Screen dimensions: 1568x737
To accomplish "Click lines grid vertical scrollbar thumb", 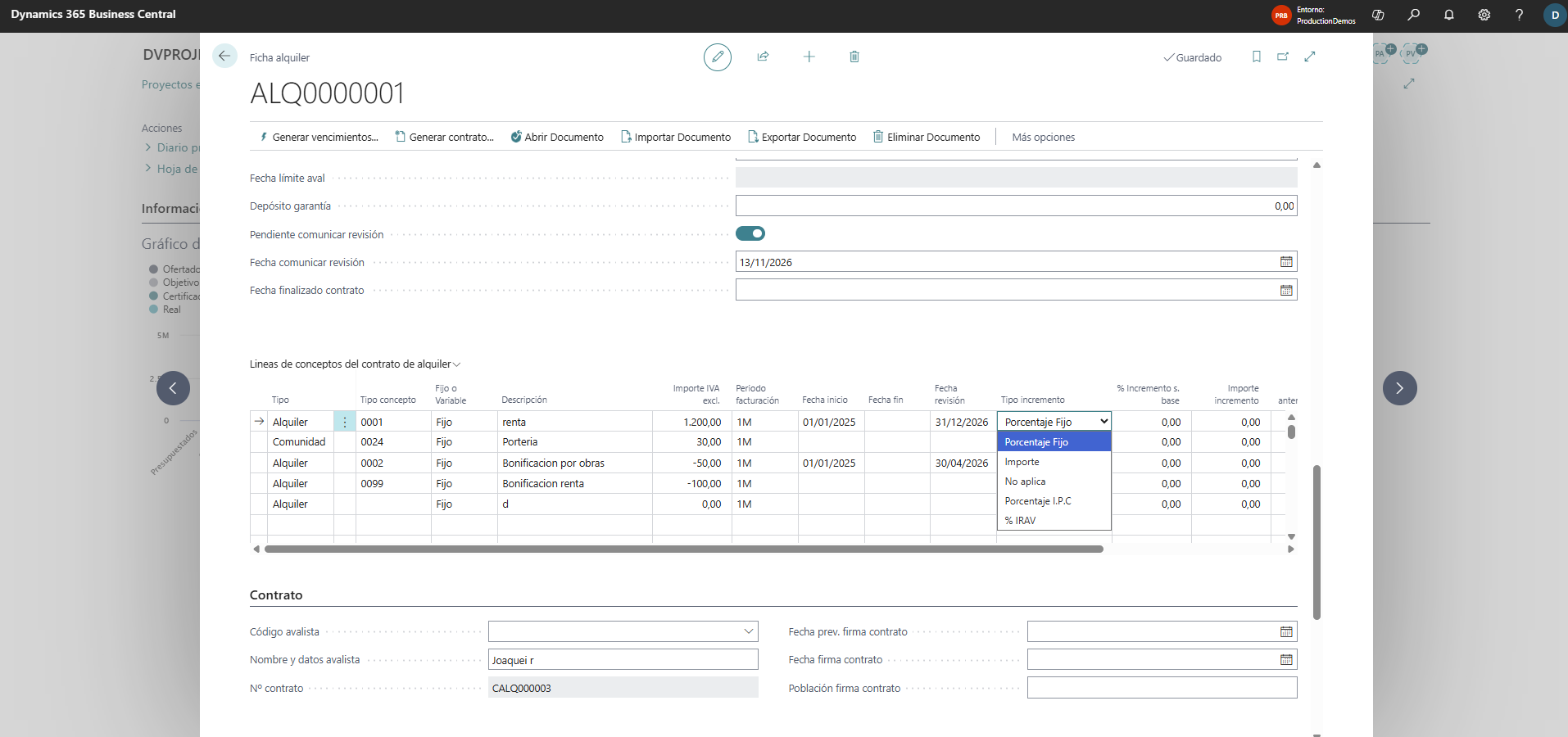I will (1291, 432).
